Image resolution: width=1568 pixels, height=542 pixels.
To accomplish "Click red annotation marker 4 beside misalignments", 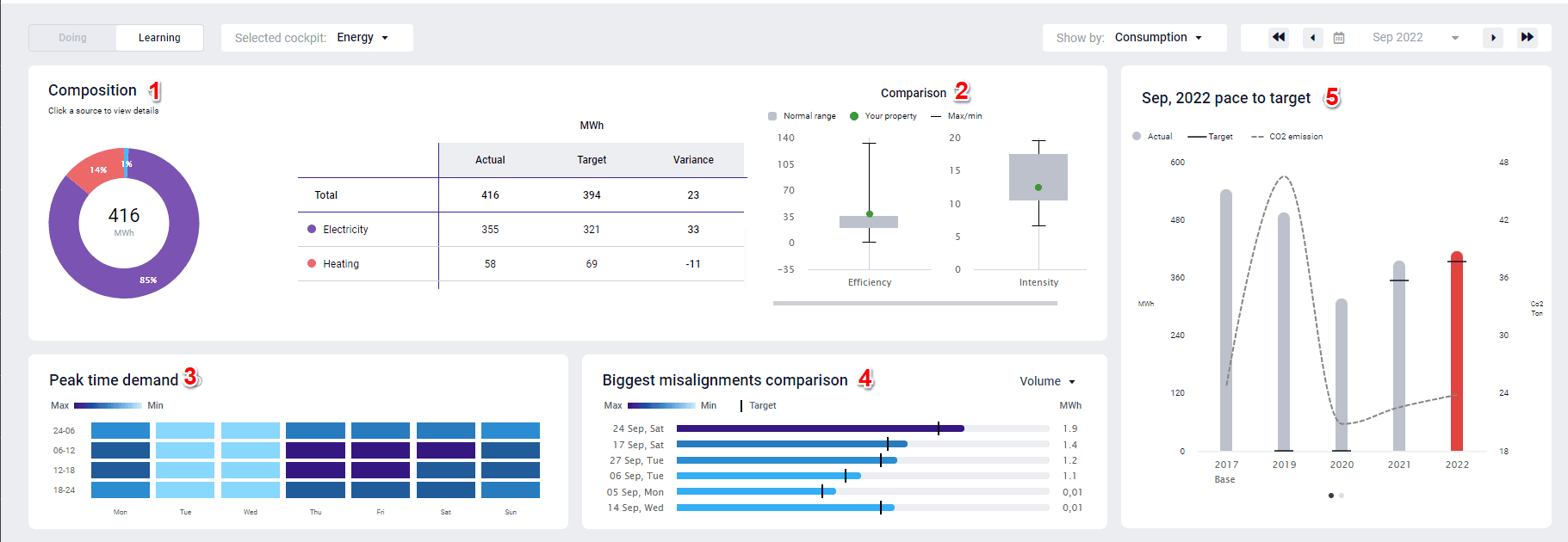I will point(865,379).
